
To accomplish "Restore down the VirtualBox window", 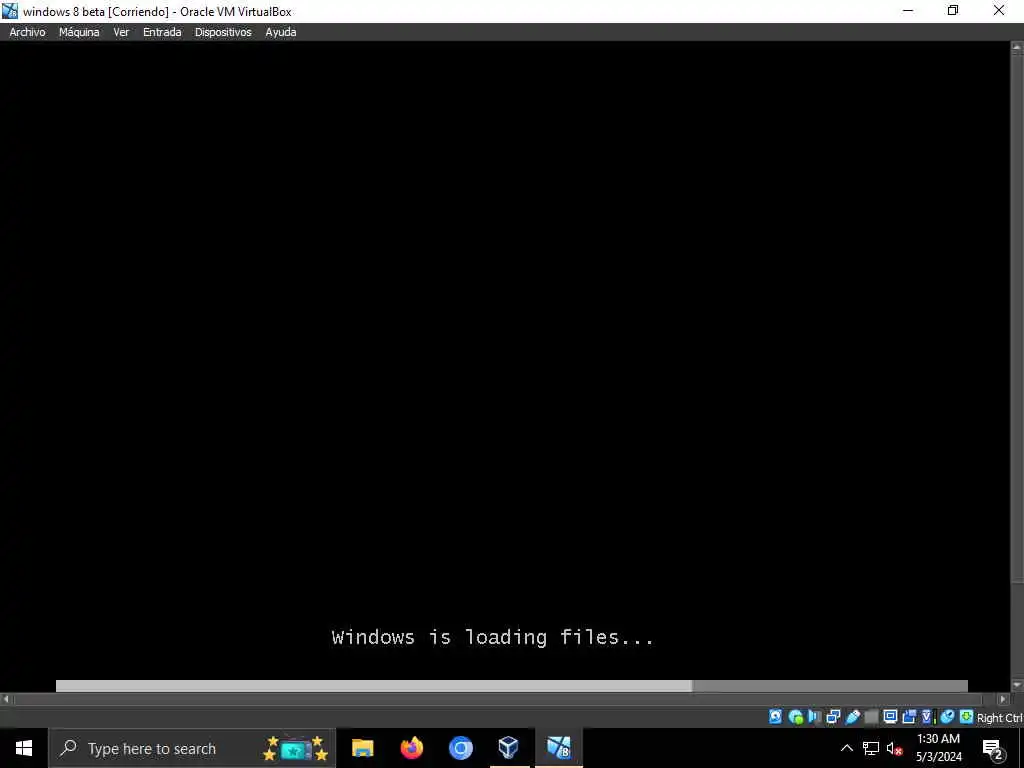I will (x=953, y=10).
